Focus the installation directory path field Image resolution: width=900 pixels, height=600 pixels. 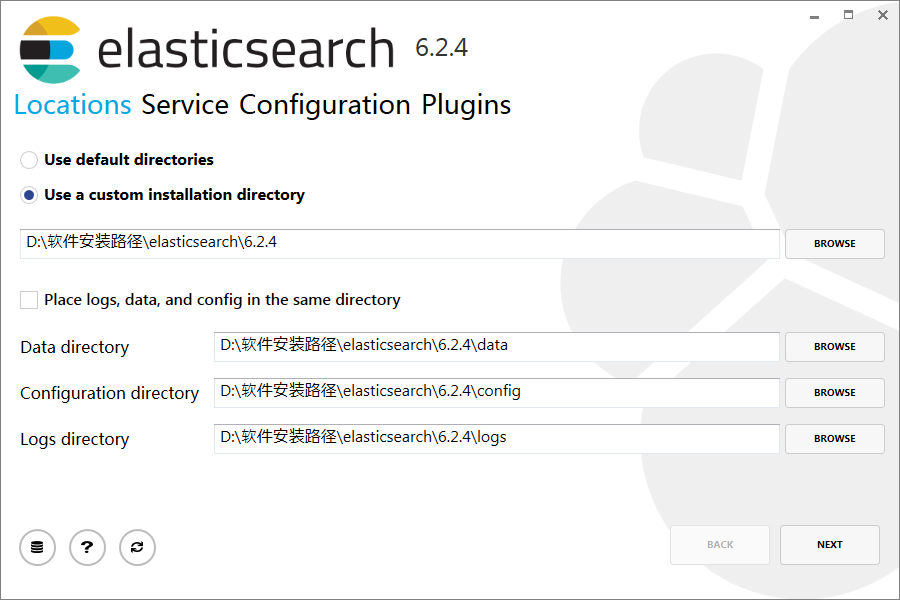pos(399,244)
